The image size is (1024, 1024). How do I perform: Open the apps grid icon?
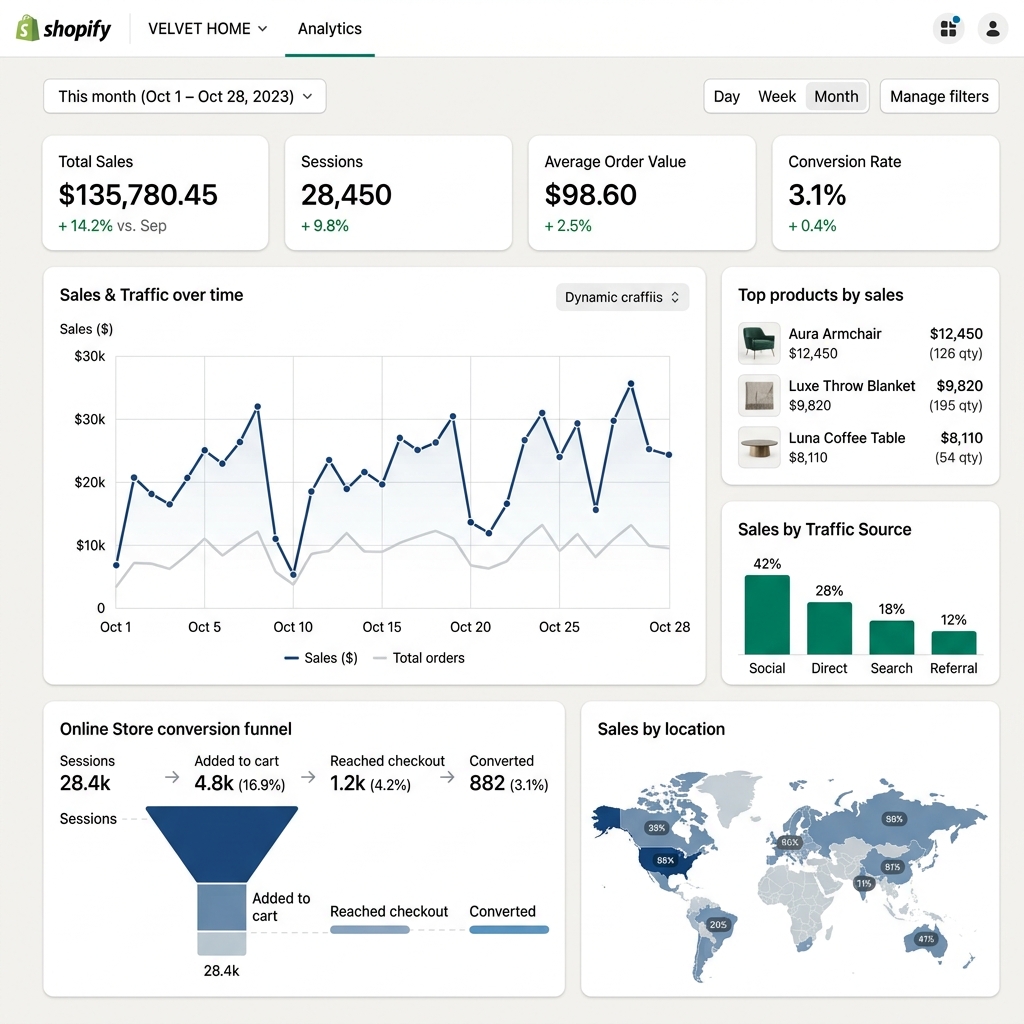click(948, 28)
